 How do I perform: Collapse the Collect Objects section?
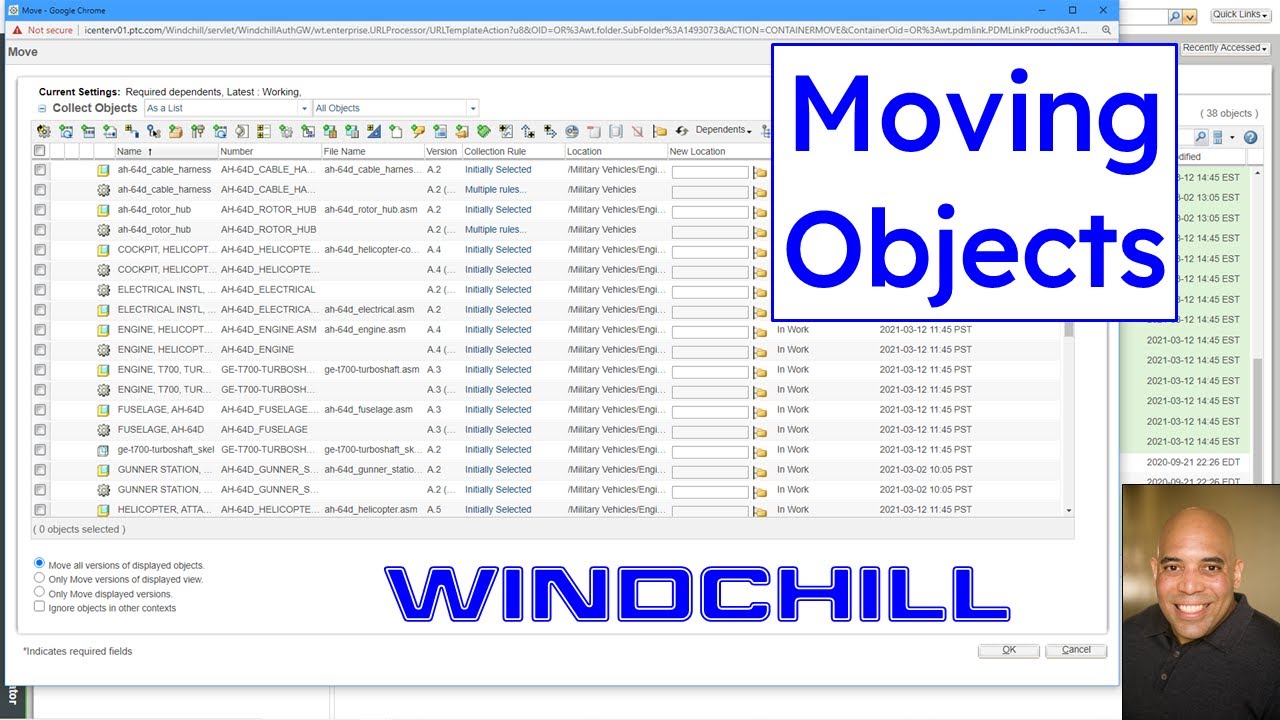42,108
